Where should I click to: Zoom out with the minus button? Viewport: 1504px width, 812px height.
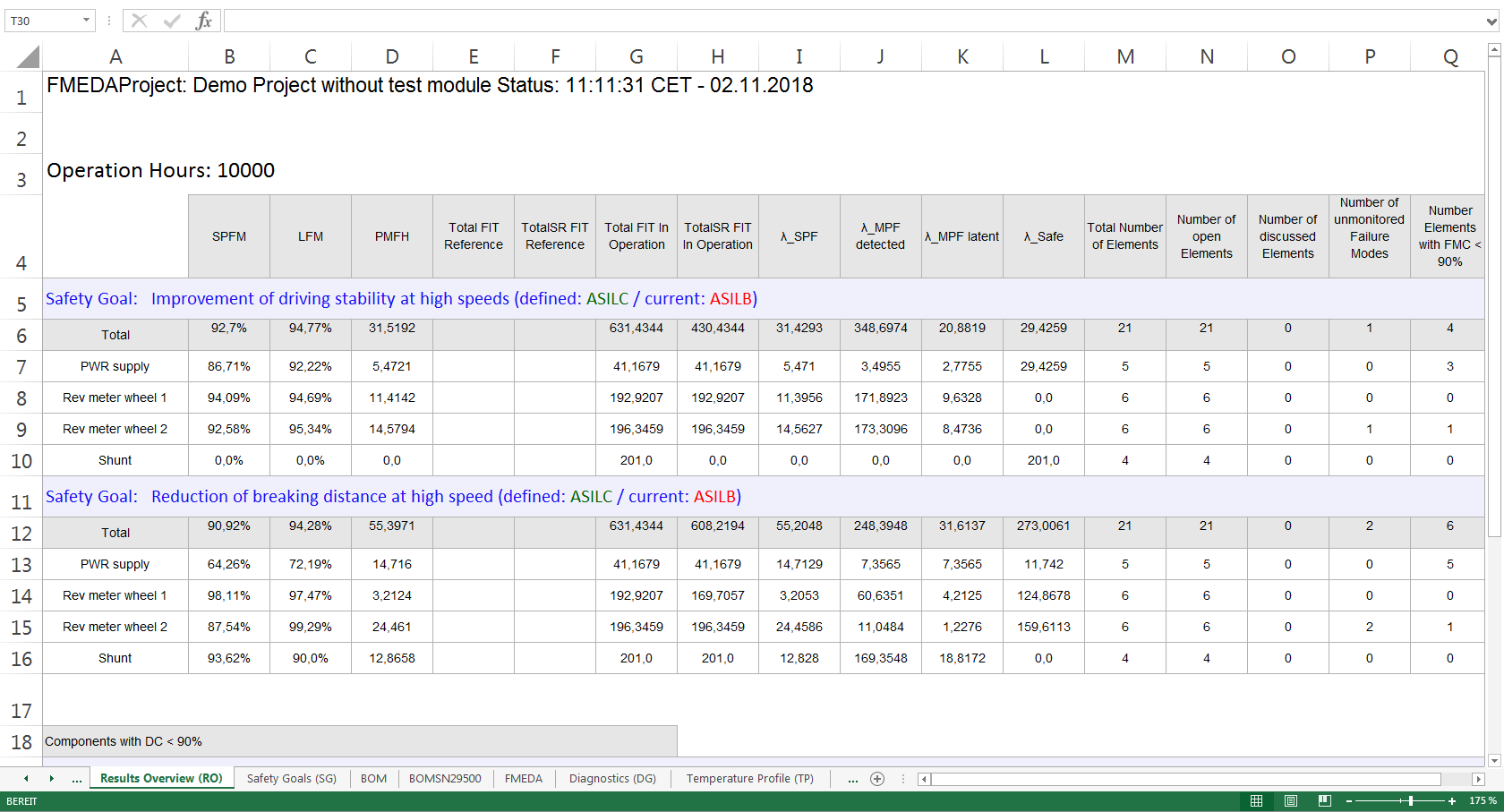click(x=1348, y=801)
